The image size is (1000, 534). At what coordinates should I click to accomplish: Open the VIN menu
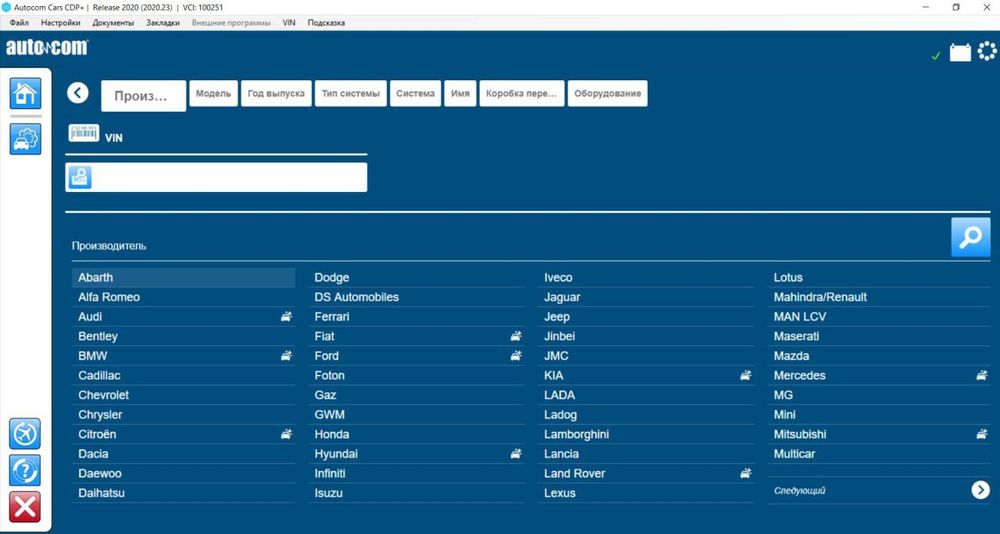pyautogui.click(x=289, y=22)
